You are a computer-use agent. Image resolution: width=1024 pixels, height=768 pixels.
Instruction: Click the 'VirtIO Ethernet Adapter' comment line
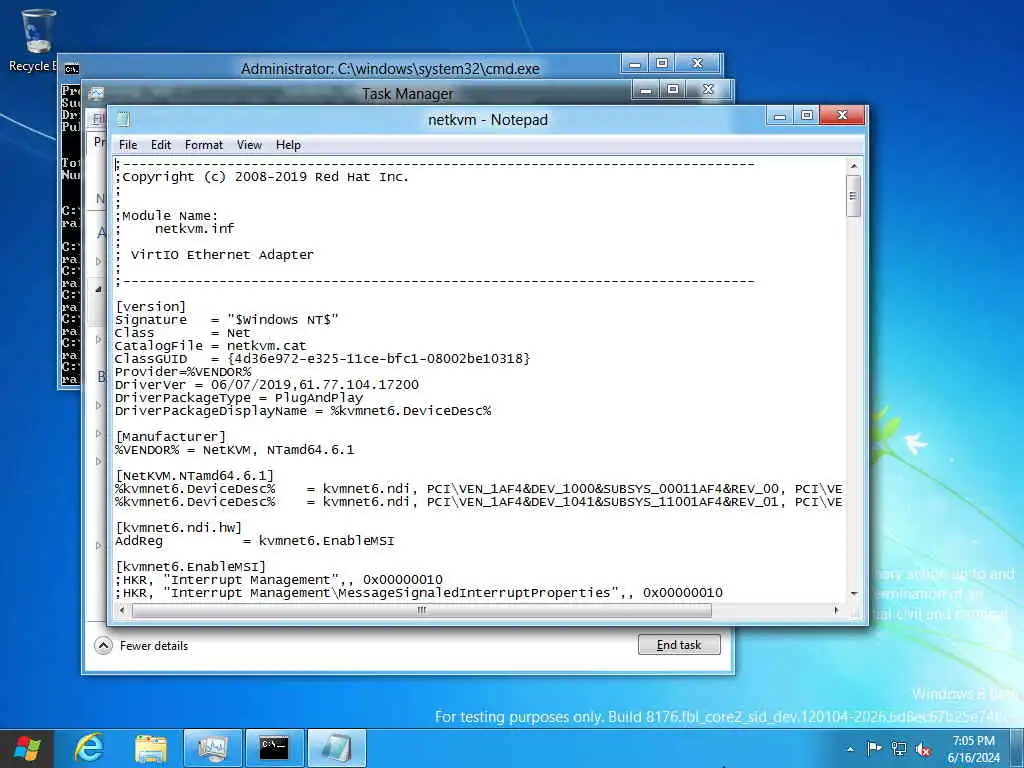coord(222,255)
